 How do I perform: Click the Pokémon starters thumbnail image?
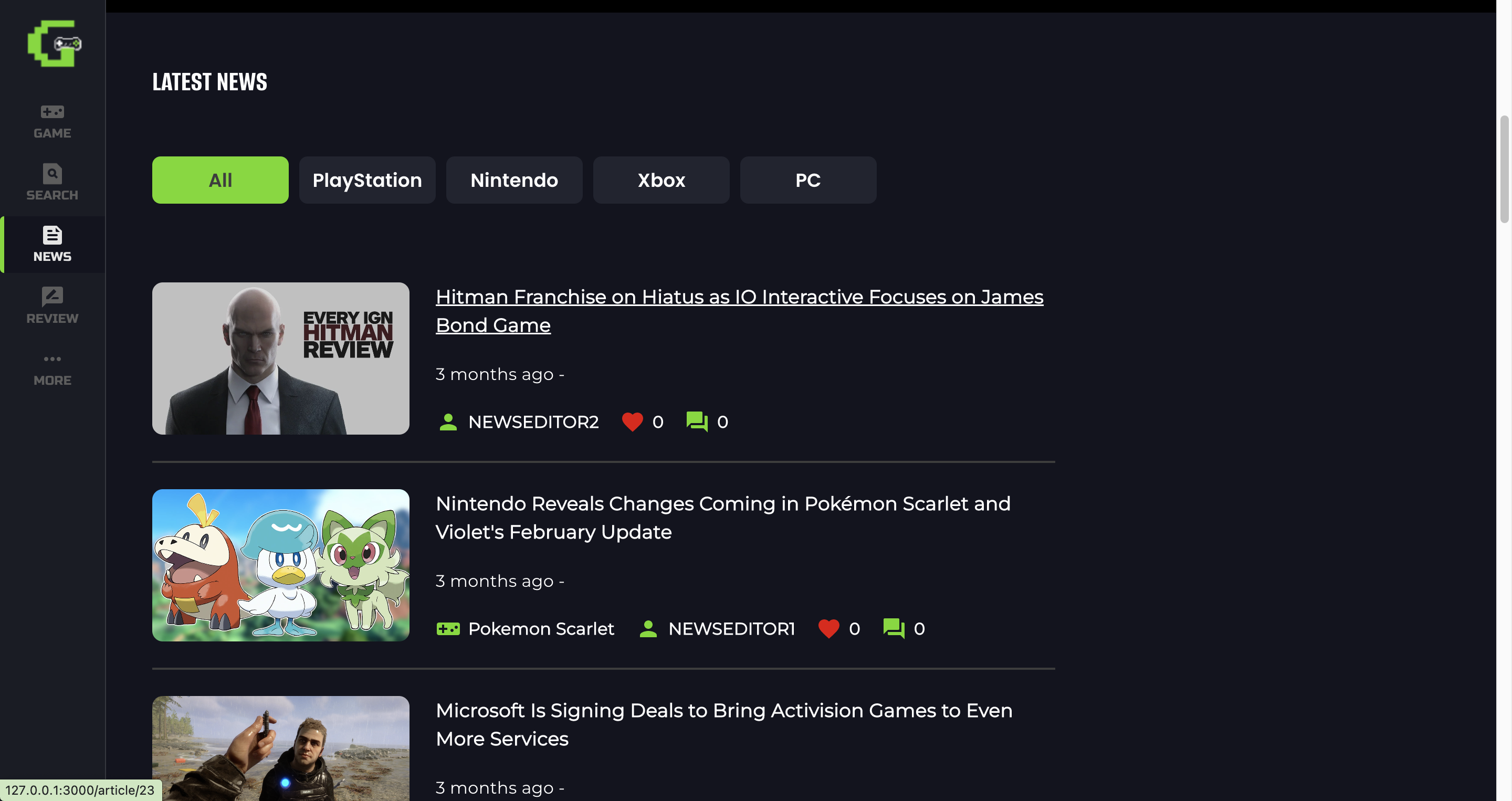[x=280, y=565]
